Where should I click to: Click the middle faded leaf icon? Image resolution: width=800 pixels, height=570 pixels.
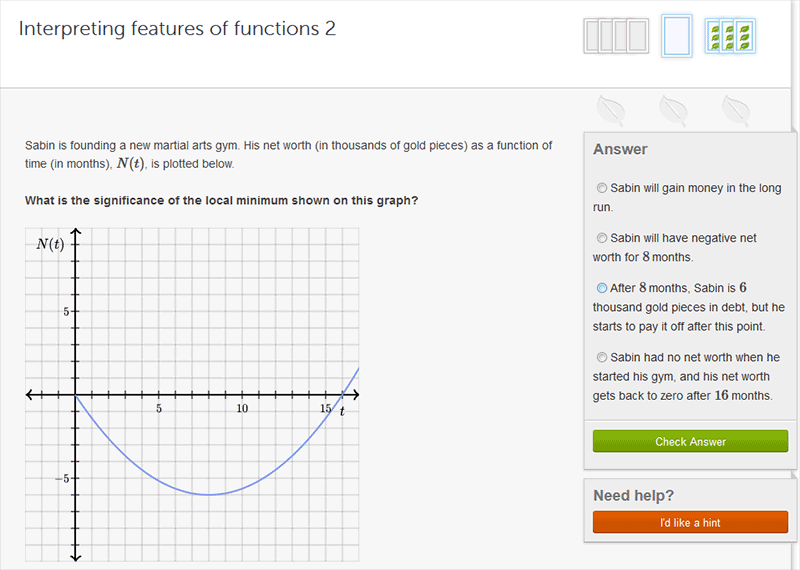pos(673,108)
